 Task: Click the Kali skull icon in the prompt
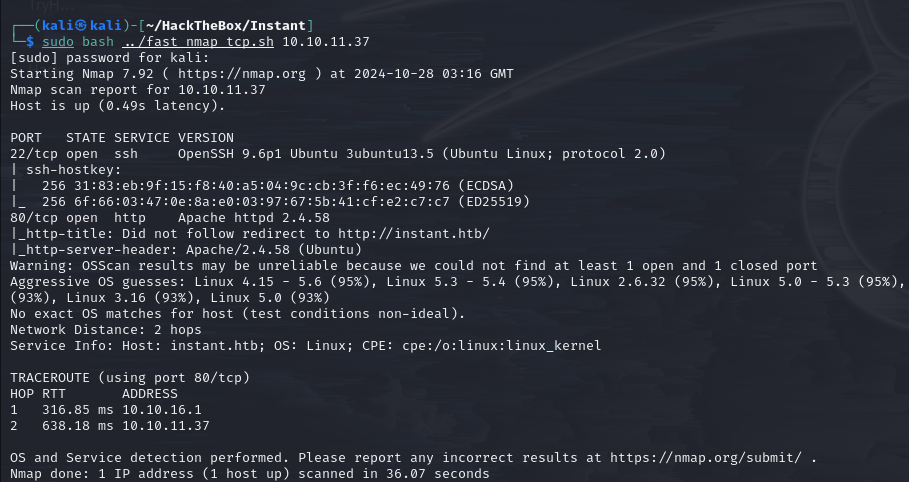tap(81, 26)
